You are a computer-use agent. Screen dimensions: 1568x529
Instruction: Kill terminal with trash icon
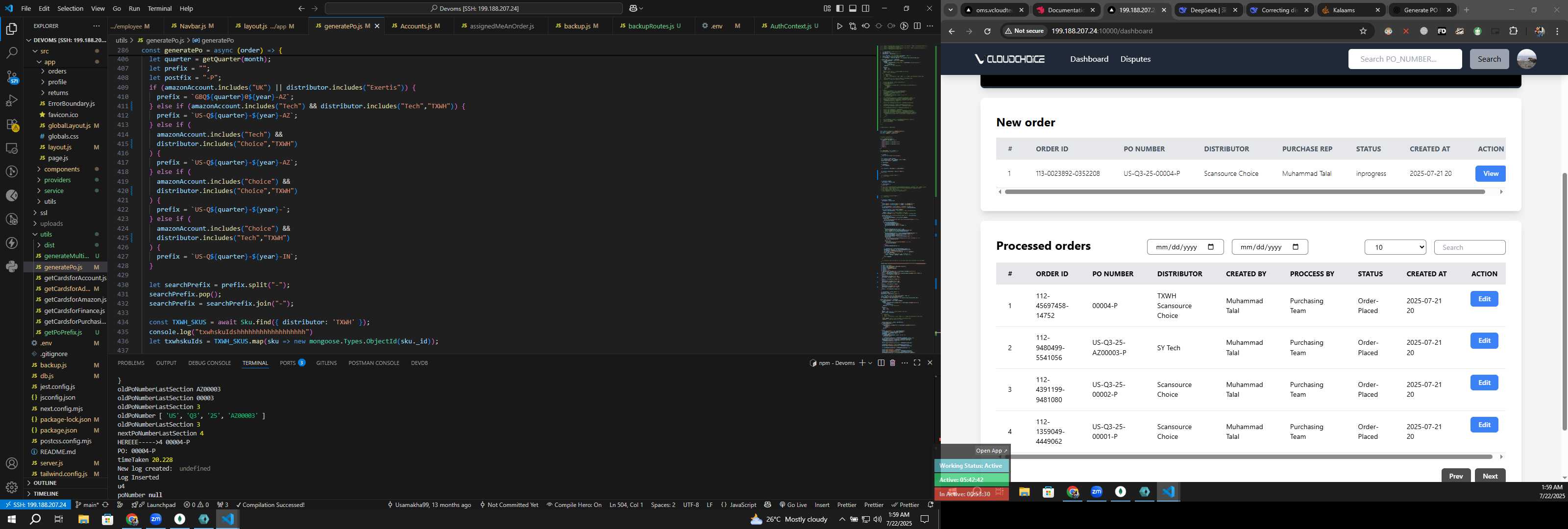click(892, 363)
